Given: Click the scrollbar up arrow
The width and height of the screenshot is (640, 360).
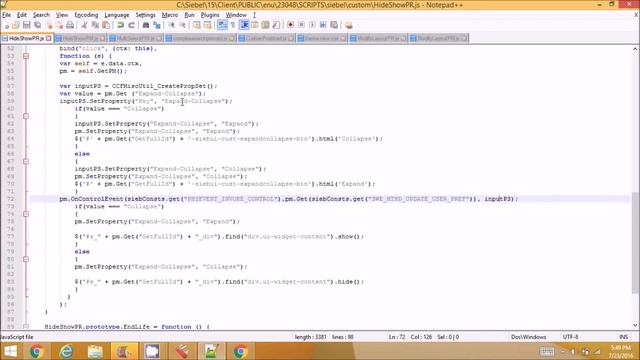Looking at the screenshot, I should pyautogui.click(x=635, y=49).
